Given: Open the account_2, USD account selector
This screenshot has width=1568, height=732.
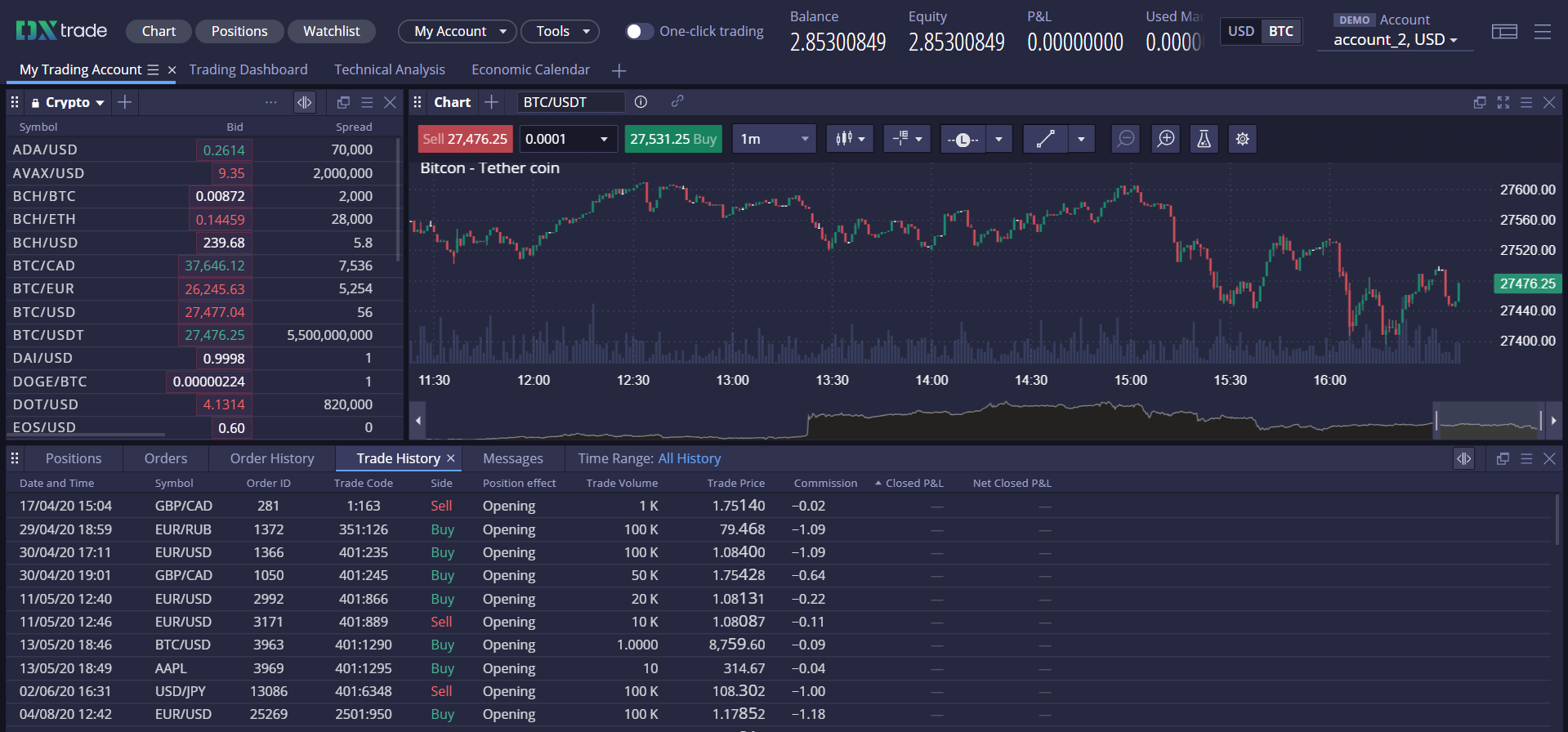Looking at the screenshot, I should (x=1394, y=39).
